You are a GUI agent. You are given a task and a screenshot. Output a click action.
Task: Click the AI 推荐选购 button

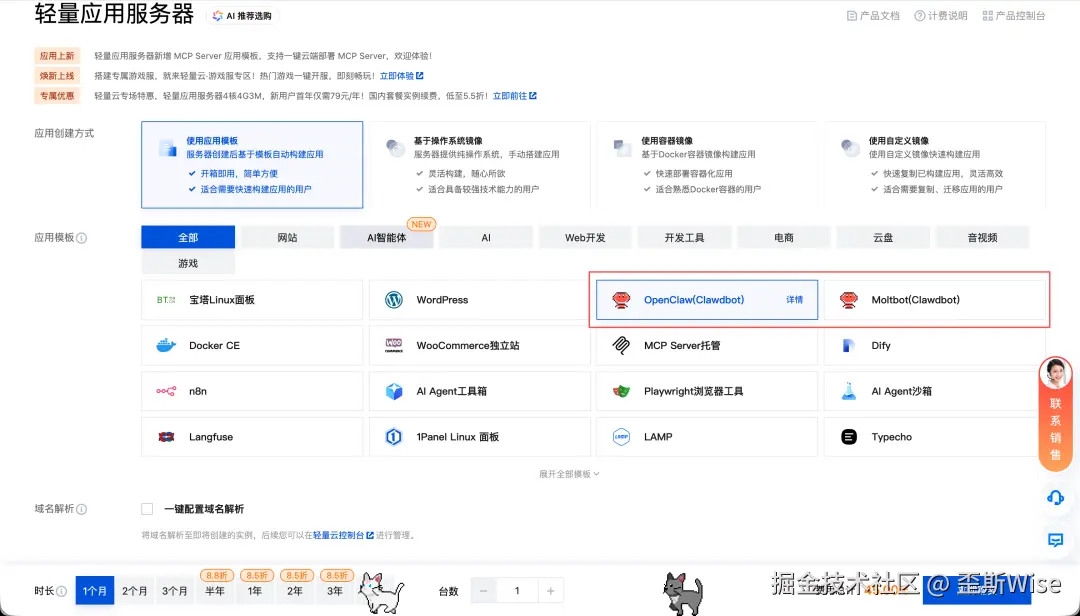coord(242,16)
